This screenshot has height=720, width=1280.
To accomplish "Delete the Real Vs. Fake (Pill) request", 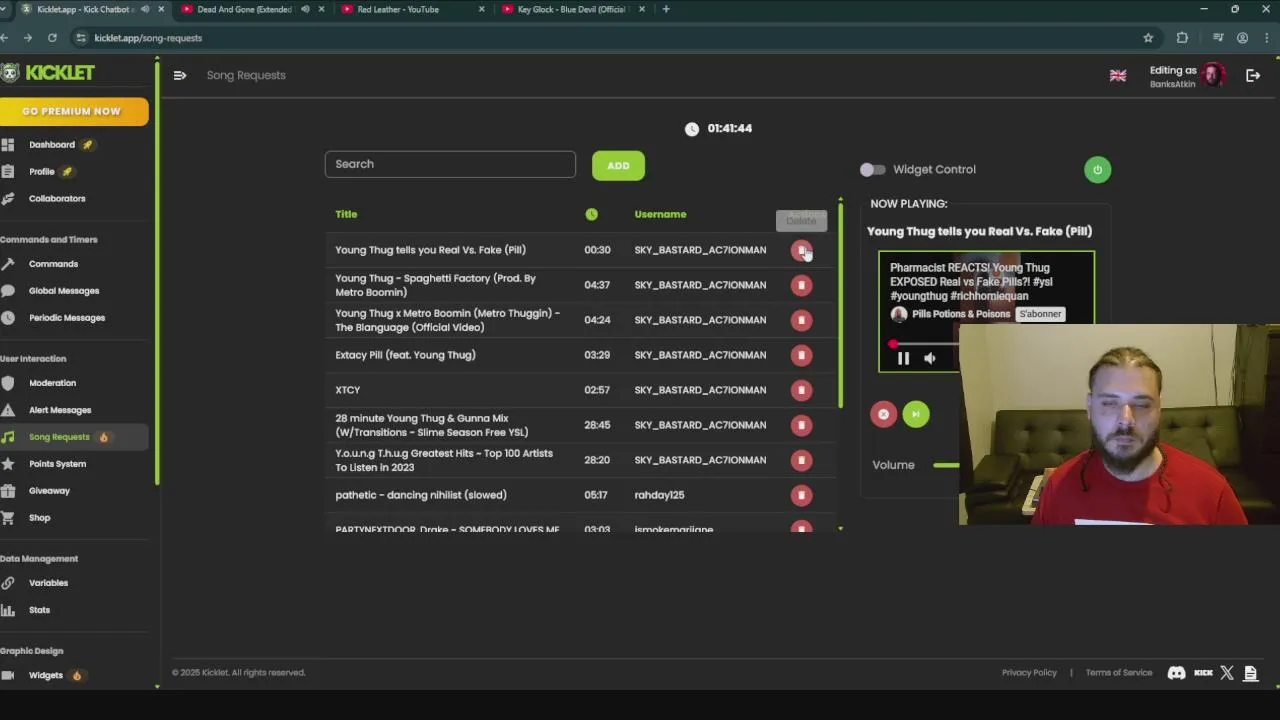I will 801,250.
